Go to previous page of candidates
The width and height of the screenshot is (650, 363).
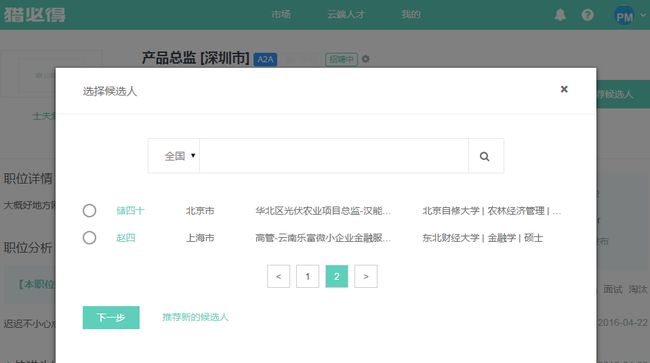click(x=279, y=276)
